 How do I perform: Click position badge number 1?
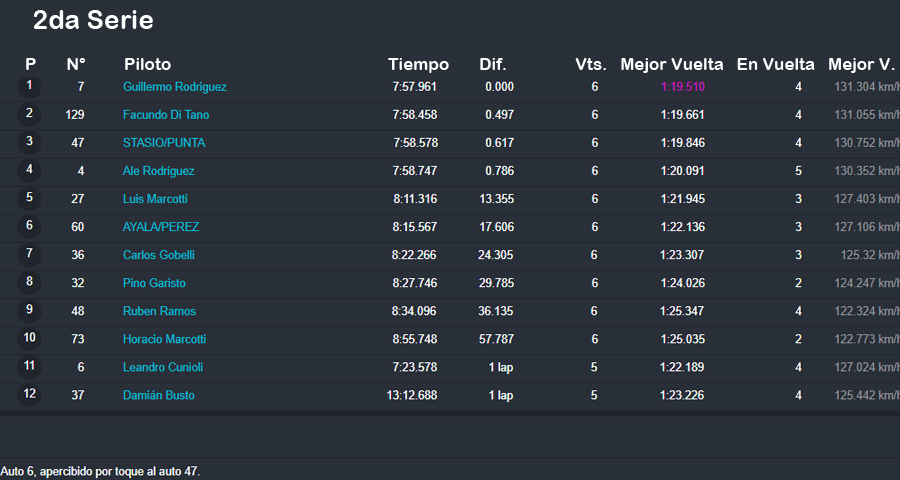pos(29,86)
